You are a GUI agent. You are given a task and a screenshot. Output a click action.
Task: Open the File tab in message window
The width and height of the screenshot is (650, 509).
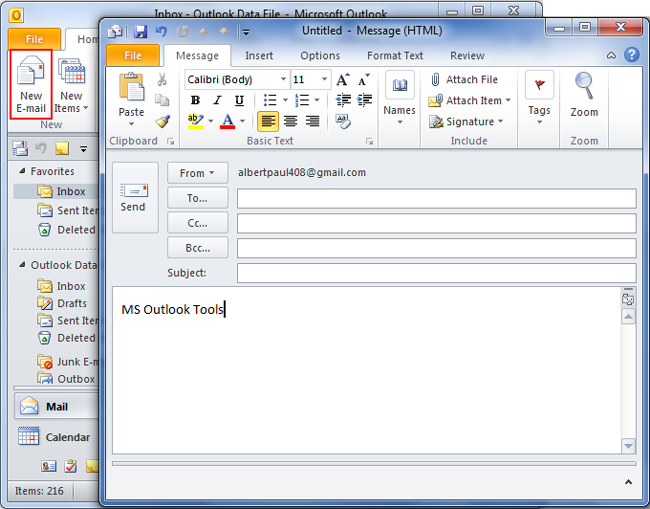pos(133,56)
